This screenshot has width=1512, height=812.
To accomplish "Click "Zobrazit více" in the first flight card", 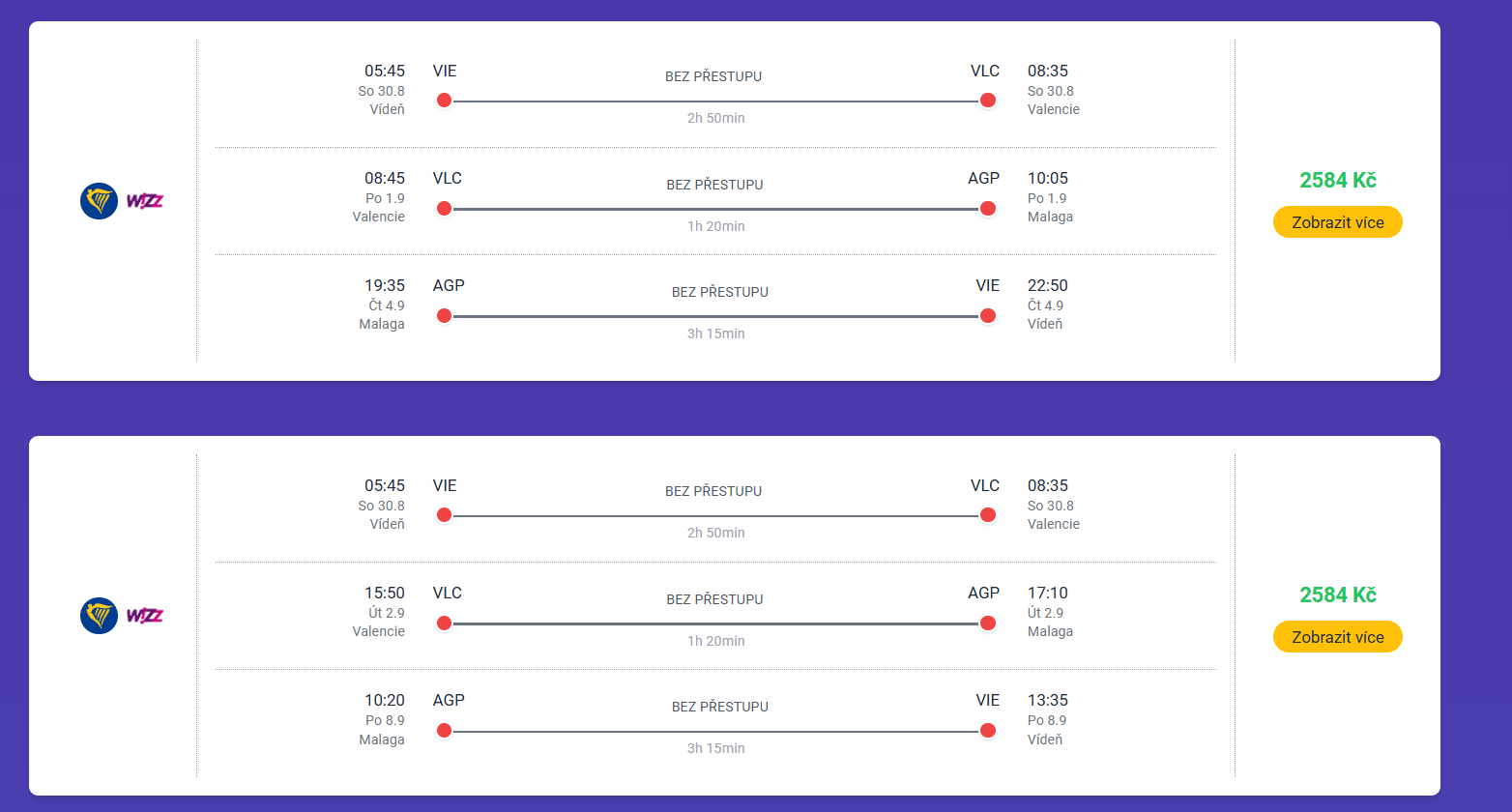I will click(1337, 222).
